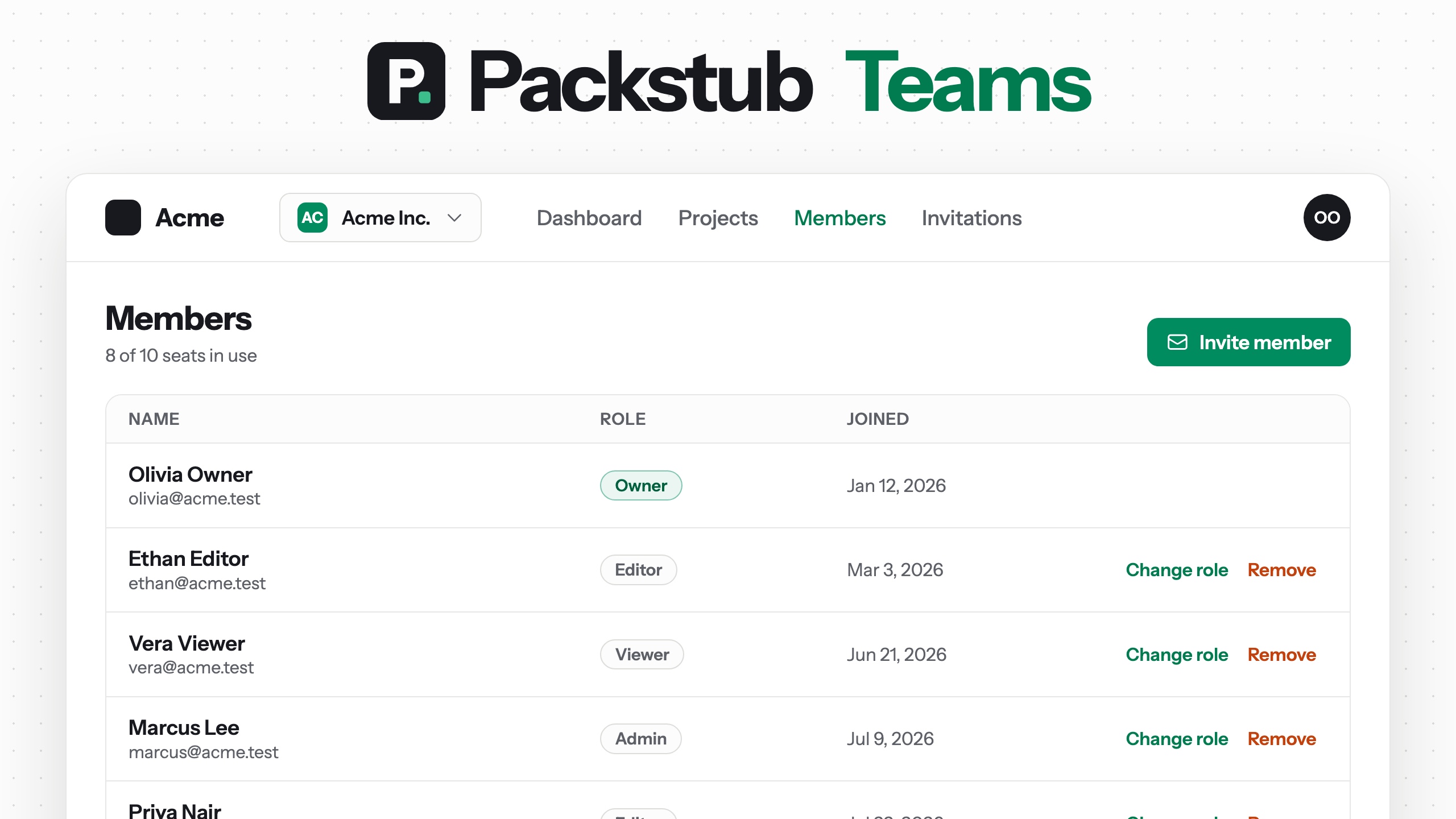Open the Projects tab
This screenshot has height=819, width=1456.
point(718,218)
